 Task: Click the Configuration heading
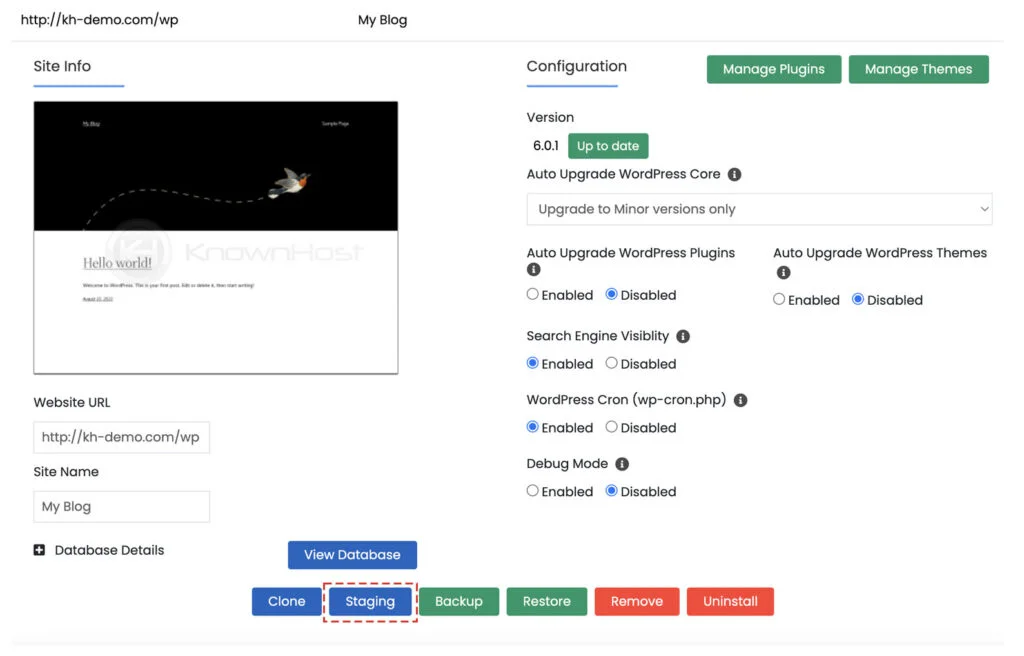(577, 67)
